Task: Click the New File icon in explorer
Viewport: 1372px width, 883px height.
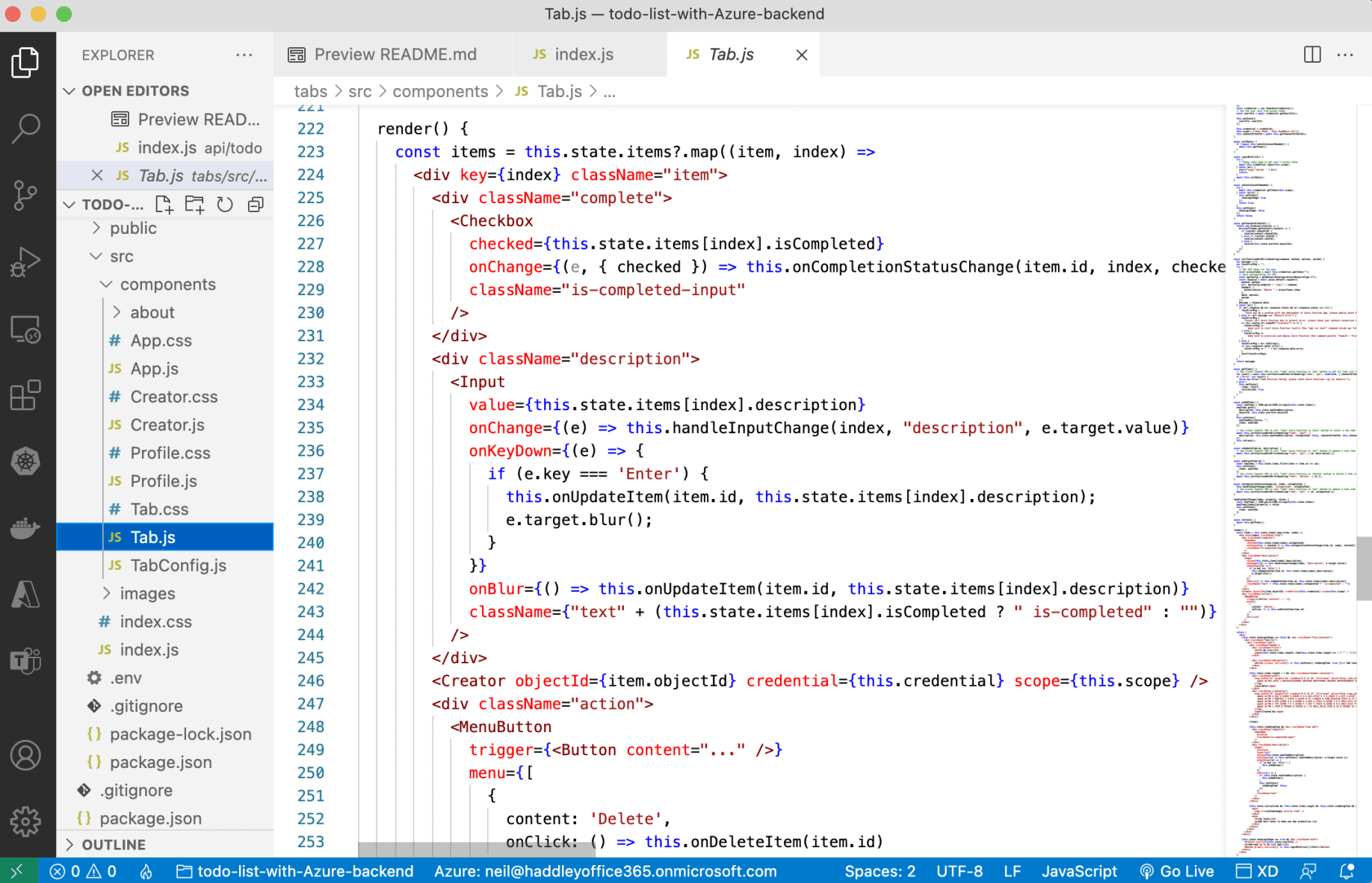Action: (x=164, y=204)
